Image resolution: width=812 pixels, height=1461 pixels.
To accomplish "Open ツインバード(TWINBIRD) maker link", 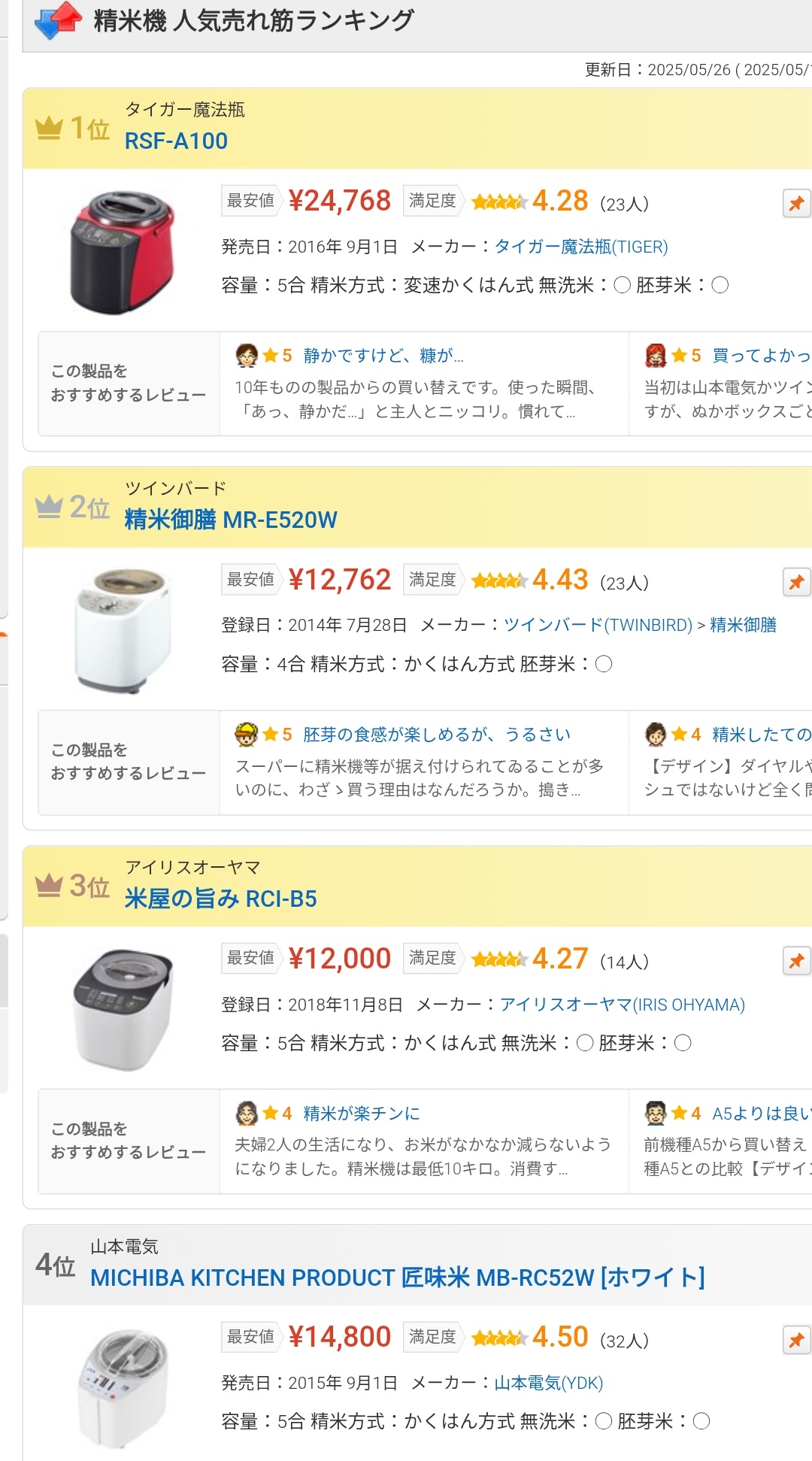I will coord(598,626).
